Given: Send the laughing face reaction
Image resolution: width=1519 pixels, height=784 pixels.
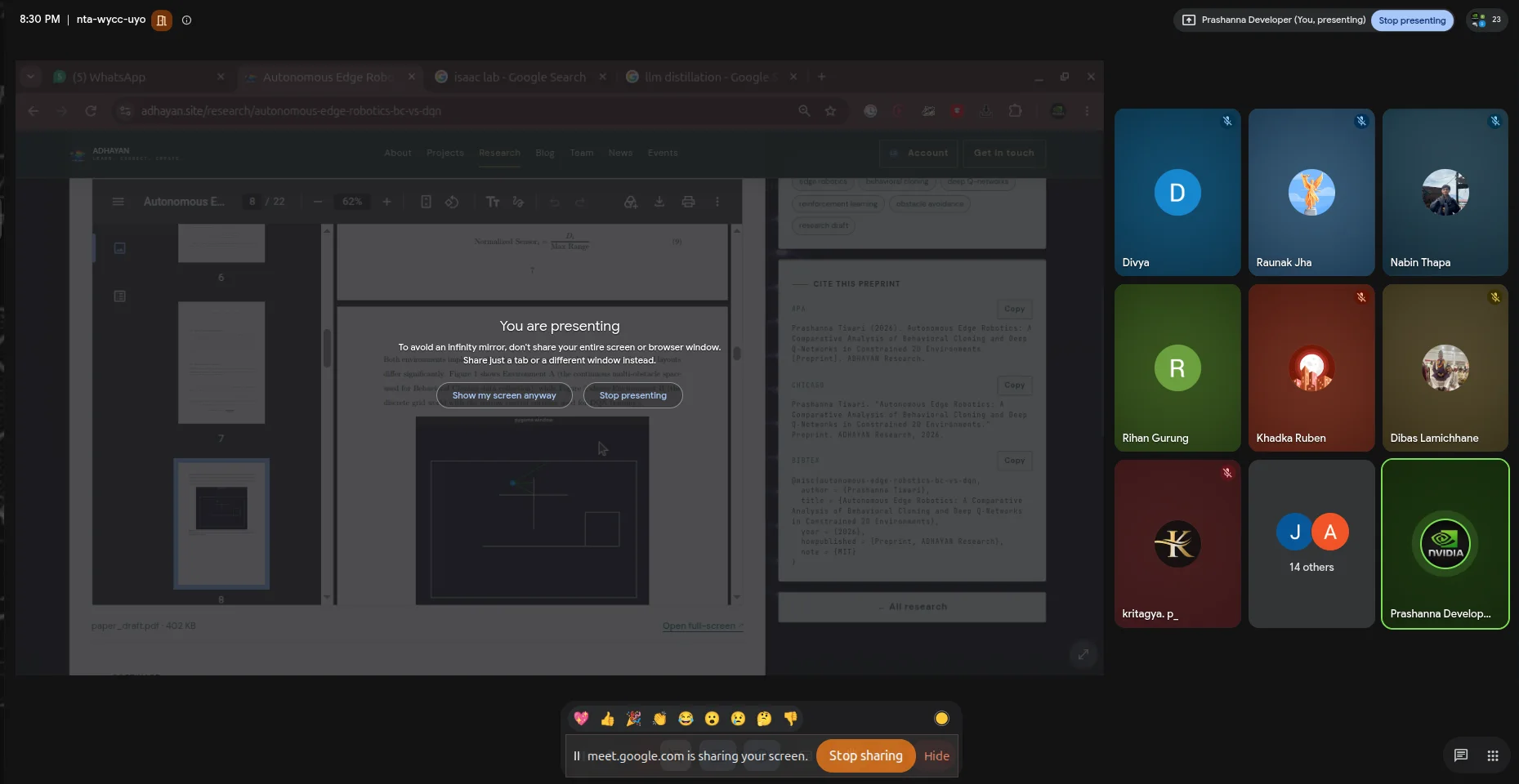Looking at the screenshot, I should [x=686, y=719].
